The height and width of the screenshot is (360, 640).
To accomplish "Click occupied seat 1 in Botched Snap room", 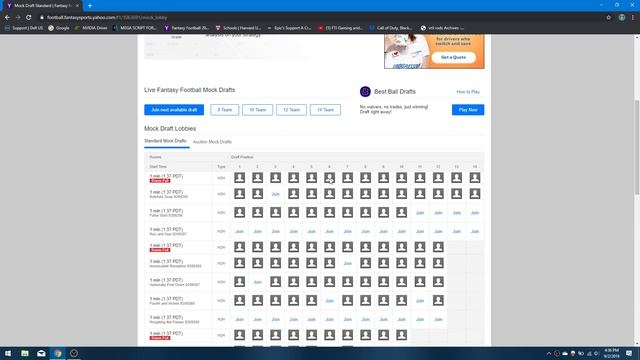I will (240, 193).
